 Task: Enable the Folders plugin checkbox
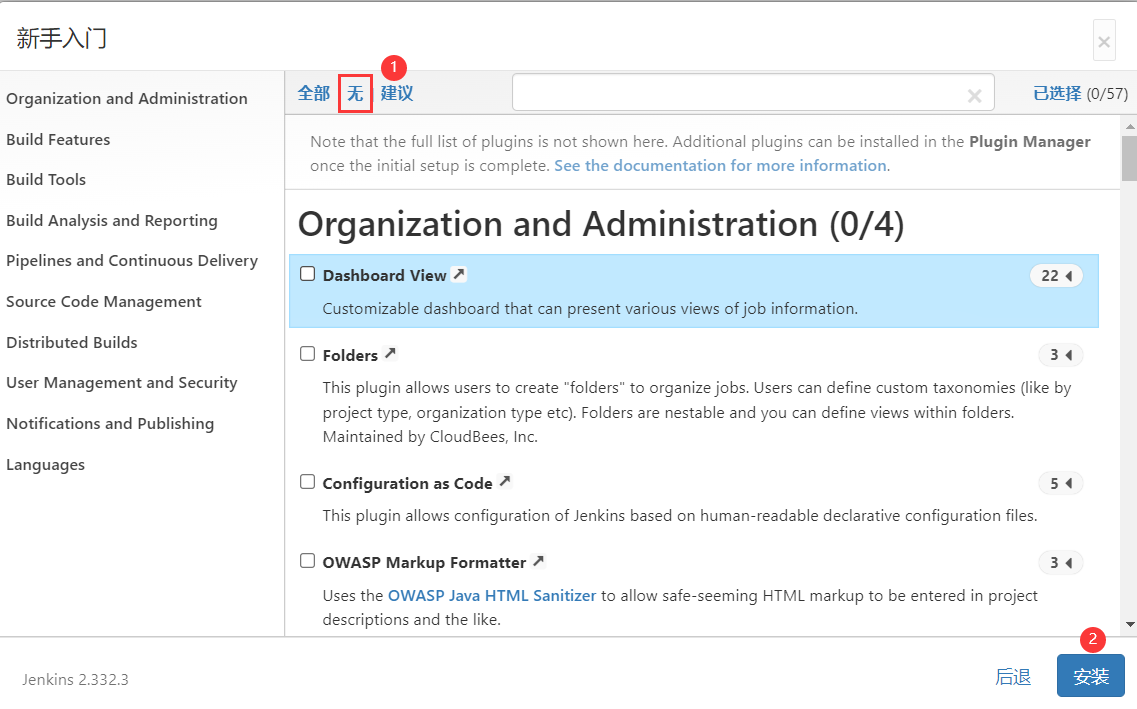pos(308,354)
